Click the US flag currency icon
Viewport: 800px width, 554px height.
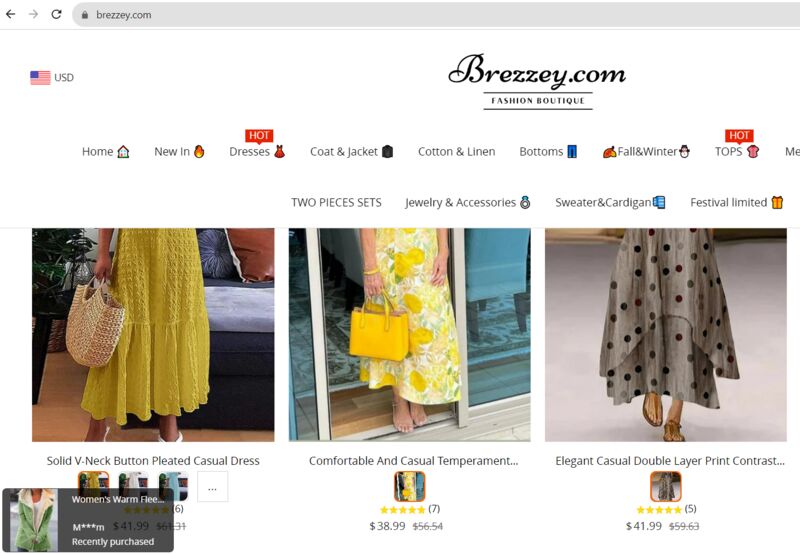pyautogui.click(x=40, y=78)
